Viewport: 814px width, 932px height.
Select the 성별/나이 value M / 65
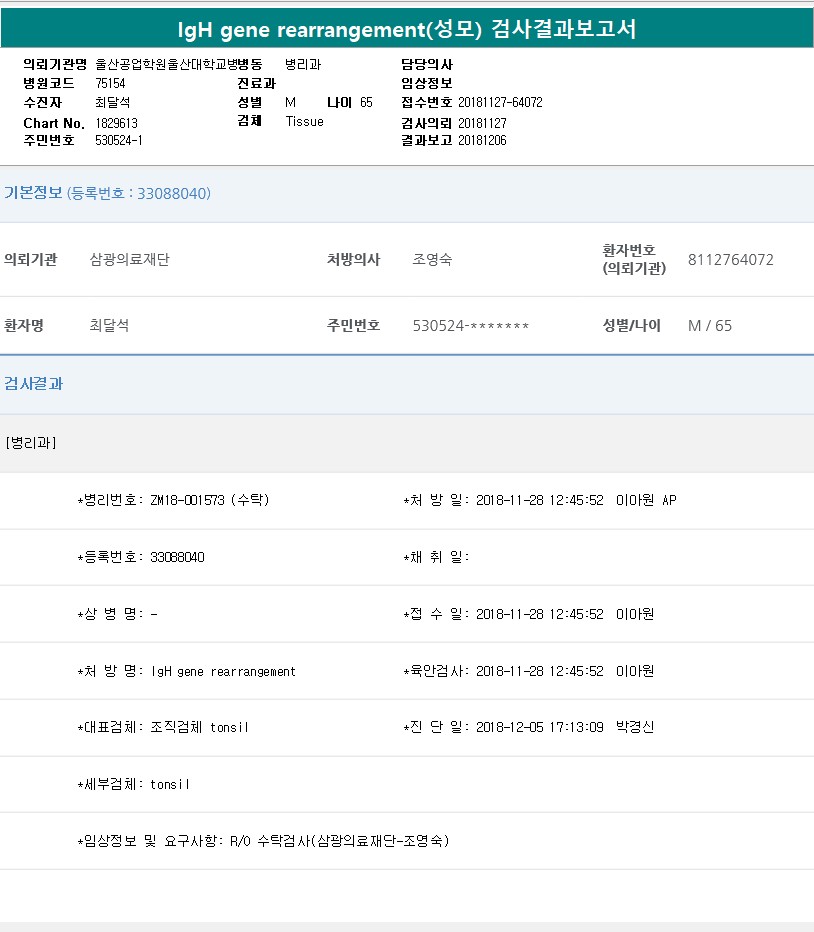[x=709, y=326]
